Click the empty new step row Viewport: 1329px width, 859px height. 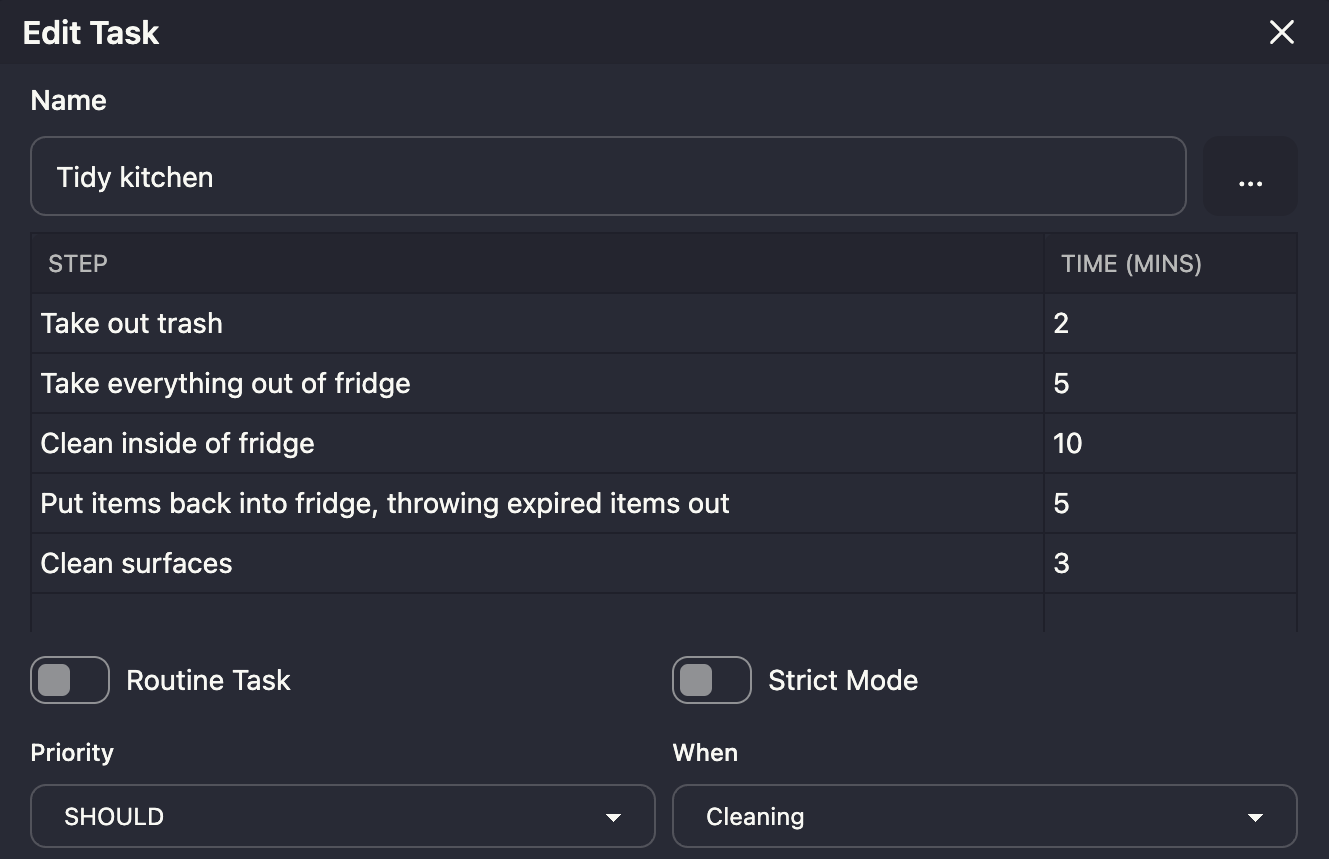coord(537,613)
